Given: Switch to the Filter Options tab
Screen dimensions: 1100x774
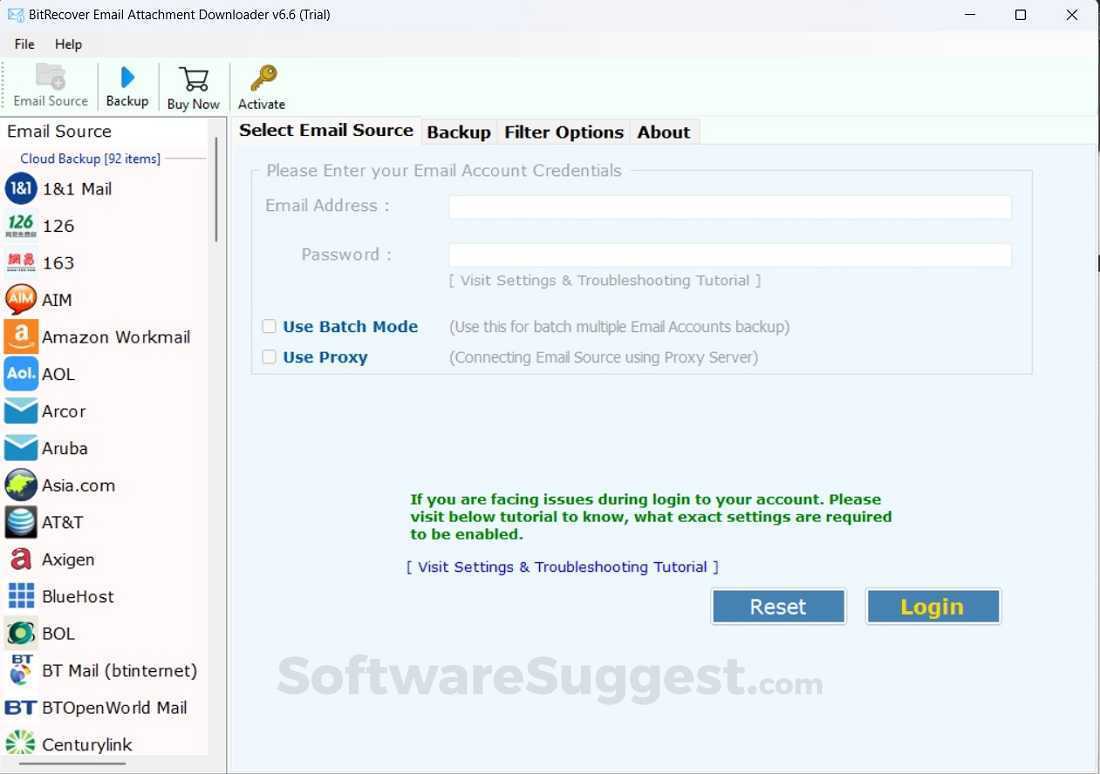Looking at the screenshot, I should point(563,131).
